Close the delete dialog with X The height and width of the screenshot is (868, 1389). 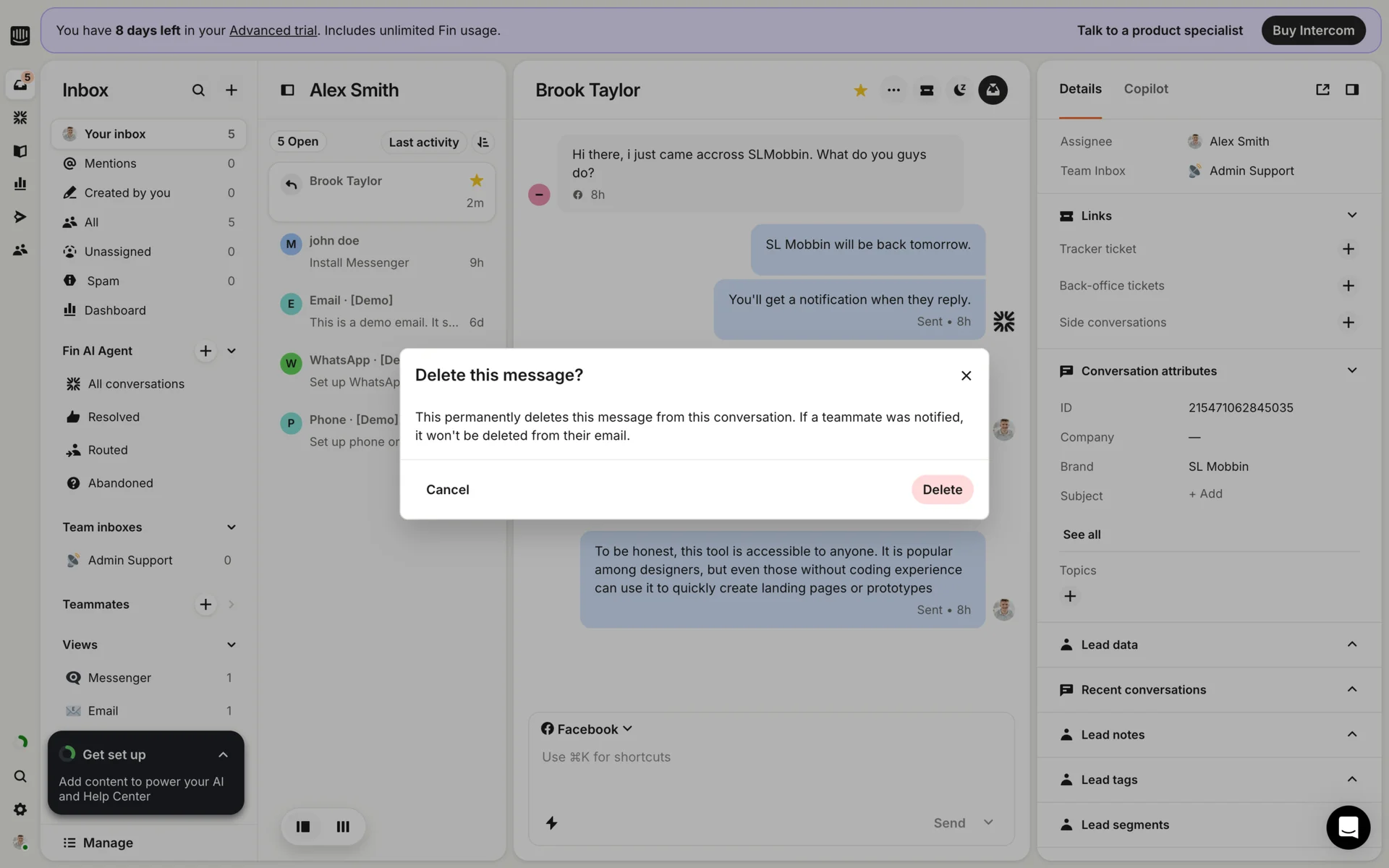(966, 375)
